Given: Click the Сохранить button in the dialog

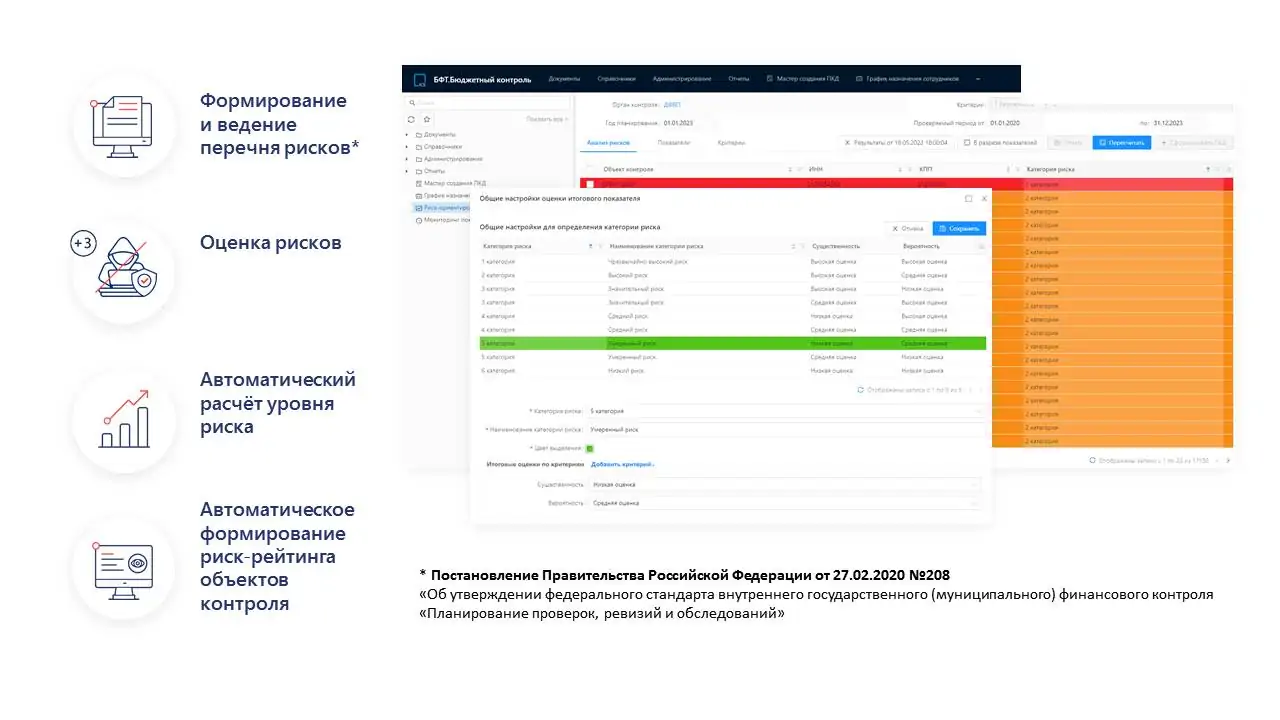Looking at the screenshot, I should point(959,228).
